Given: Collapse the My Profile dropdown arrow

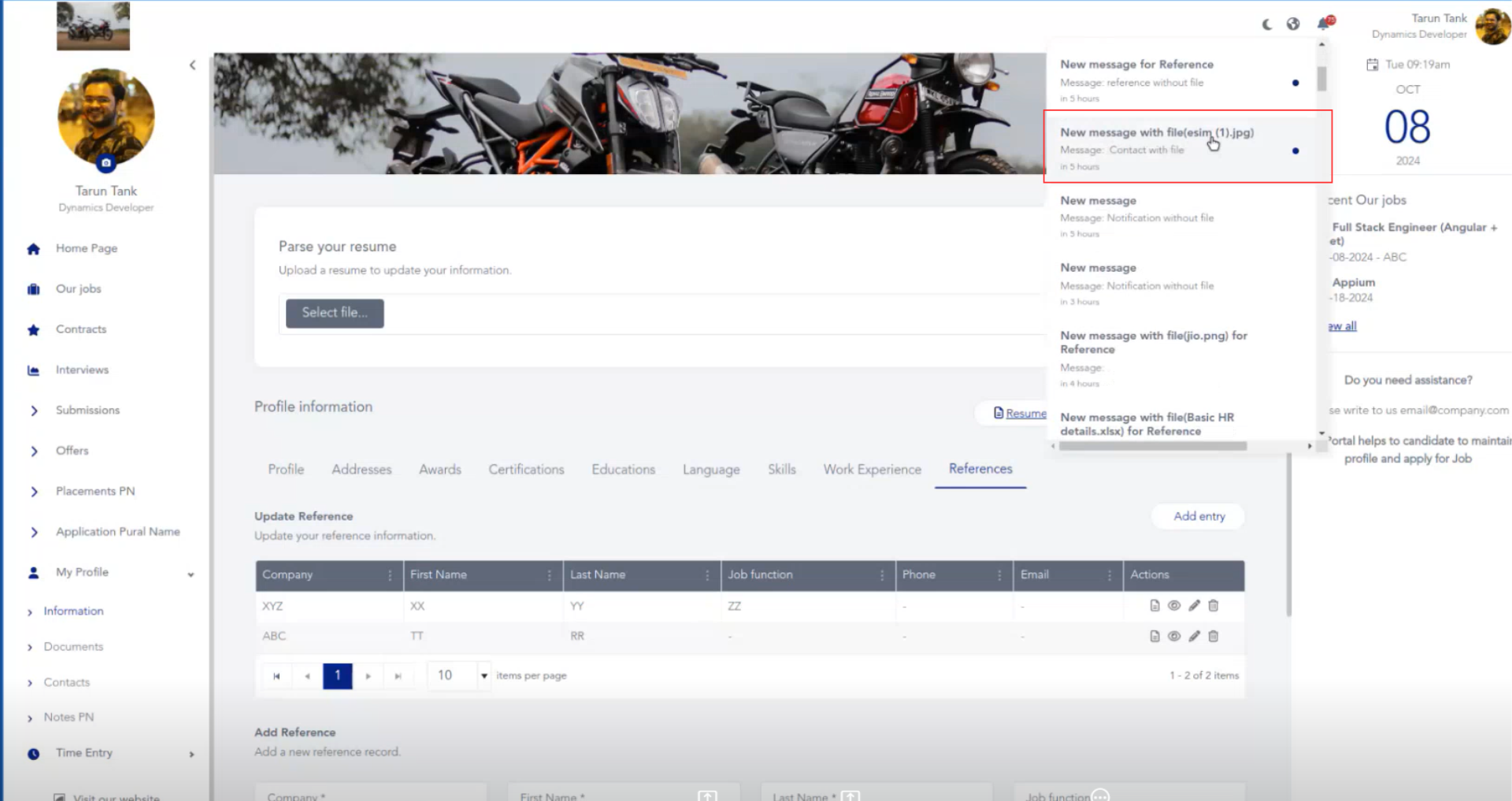Looking at the screenshot, I should [x=191, y=574].
